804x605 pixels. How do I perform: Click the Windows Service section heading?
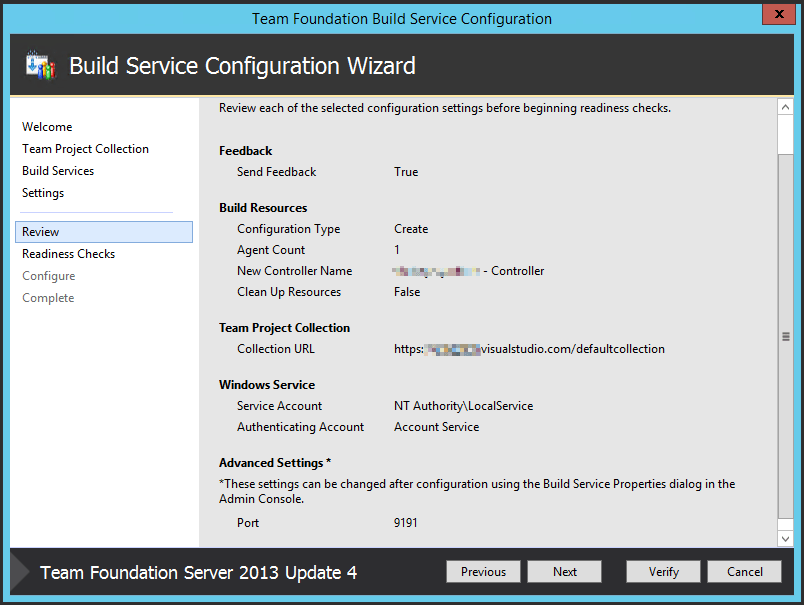pyautogui.click(x=267, y=385)
